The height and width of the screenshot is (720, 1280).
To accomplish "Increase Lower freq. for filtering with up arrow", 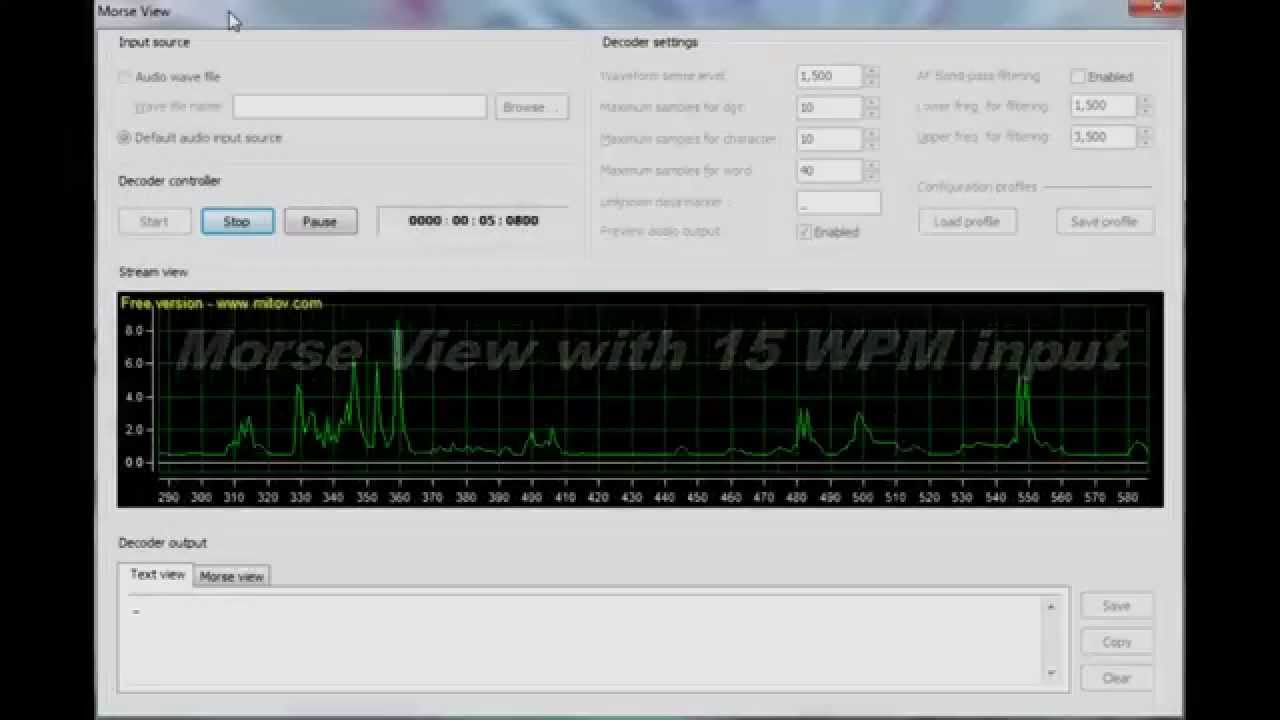I will pyautogui.click(x=1145, y=100).
